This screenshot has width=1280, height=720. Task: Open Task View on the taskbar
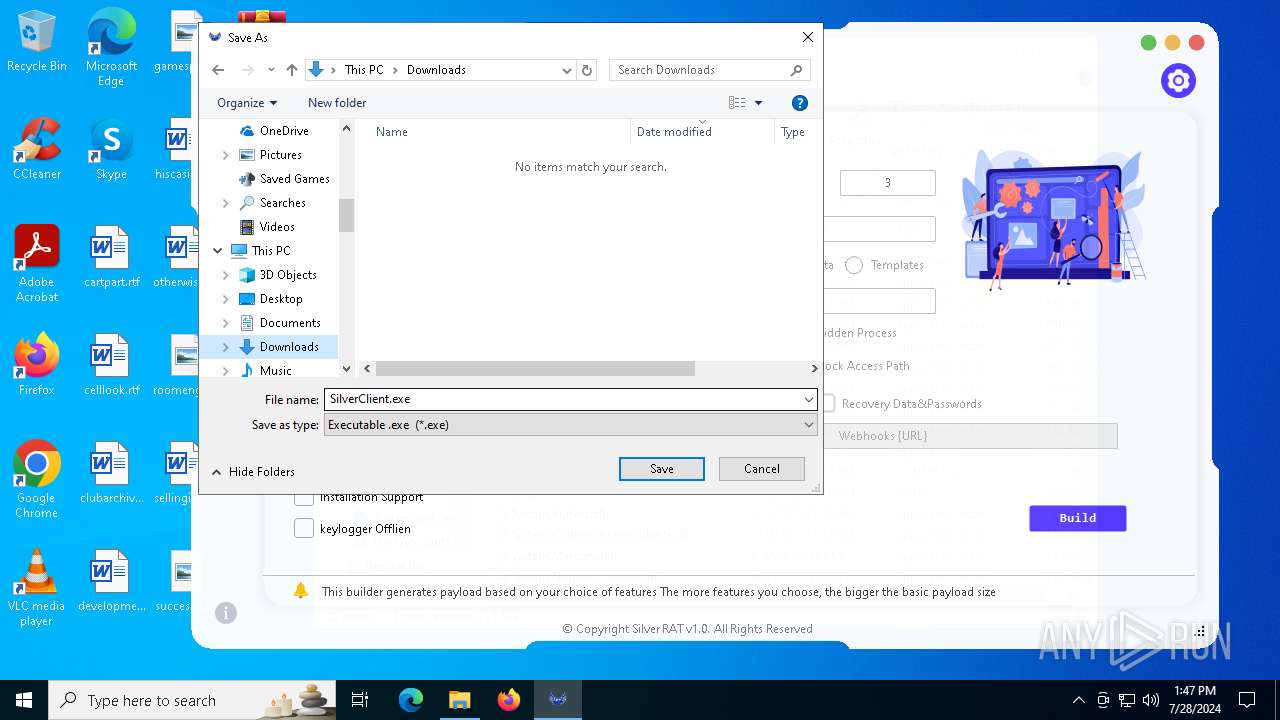(360, 700)
